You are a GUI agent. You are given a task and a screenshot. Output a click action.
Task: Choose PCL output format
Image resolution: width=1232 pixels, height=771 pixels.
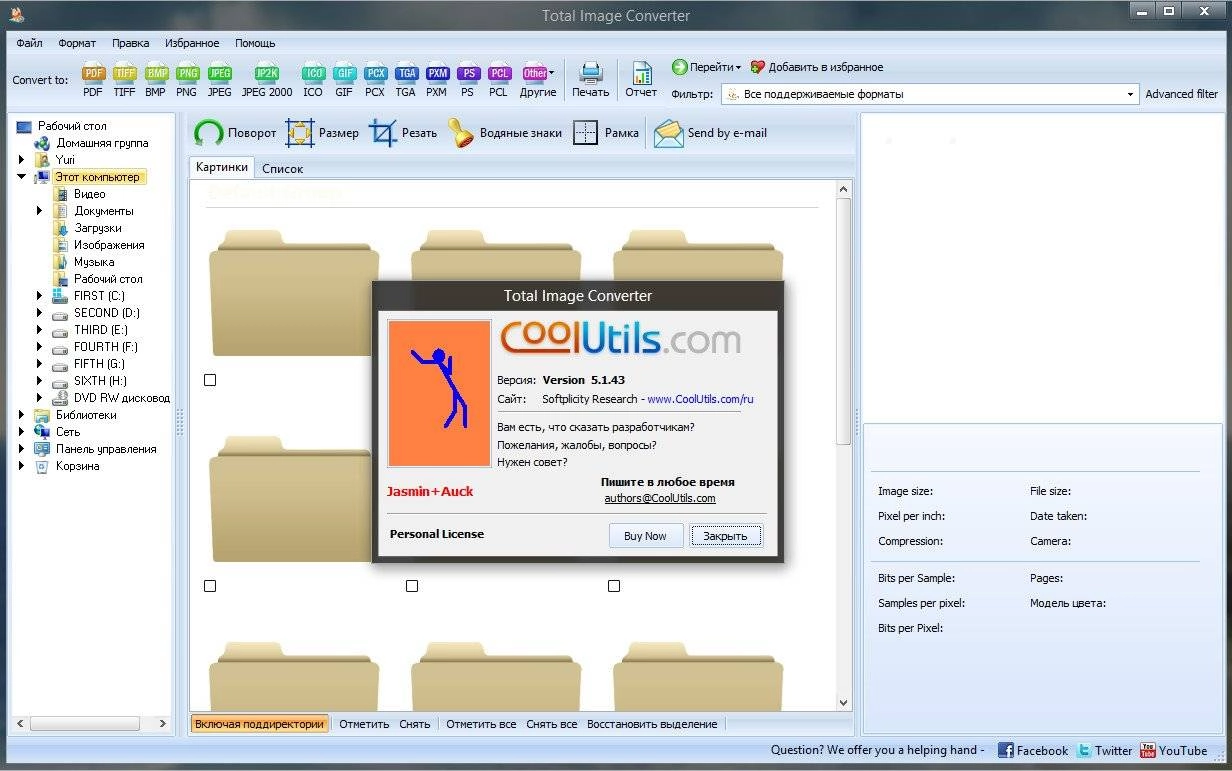pyautogui.click(x=498, y=80)
